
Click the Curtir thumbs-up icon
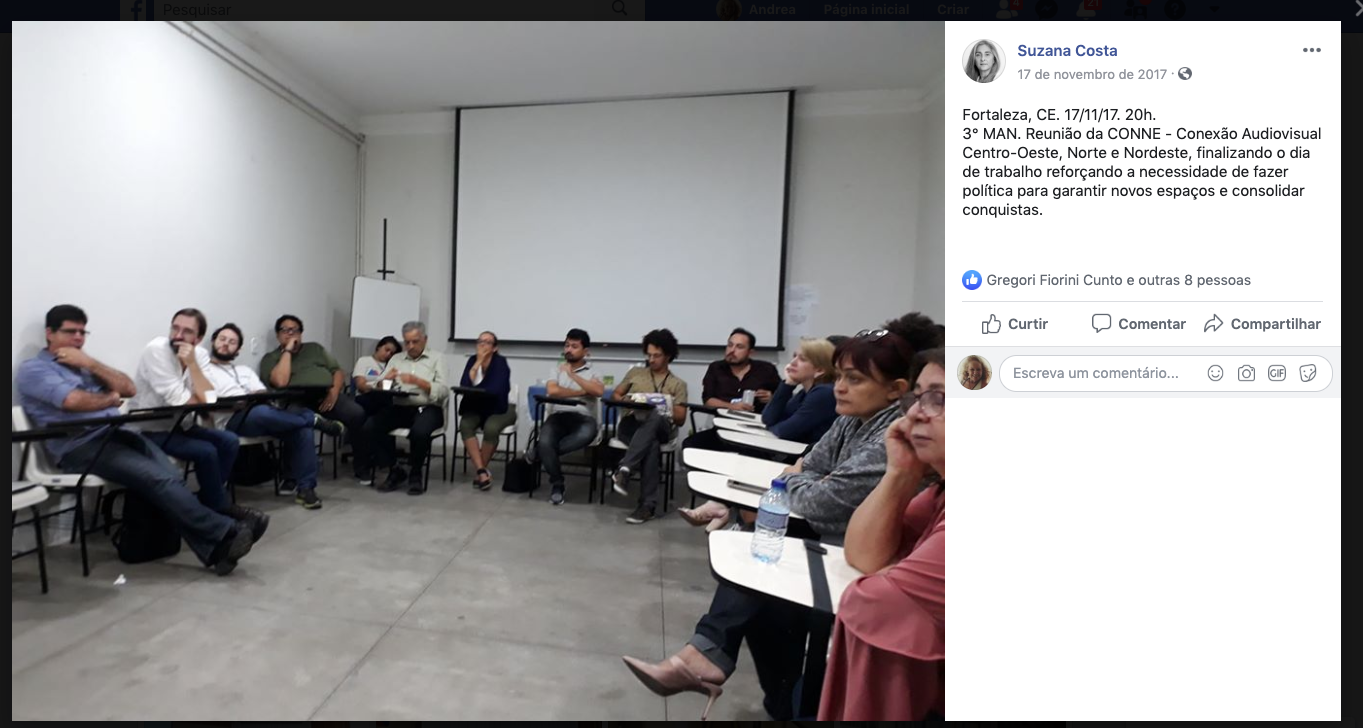point(991,324)
